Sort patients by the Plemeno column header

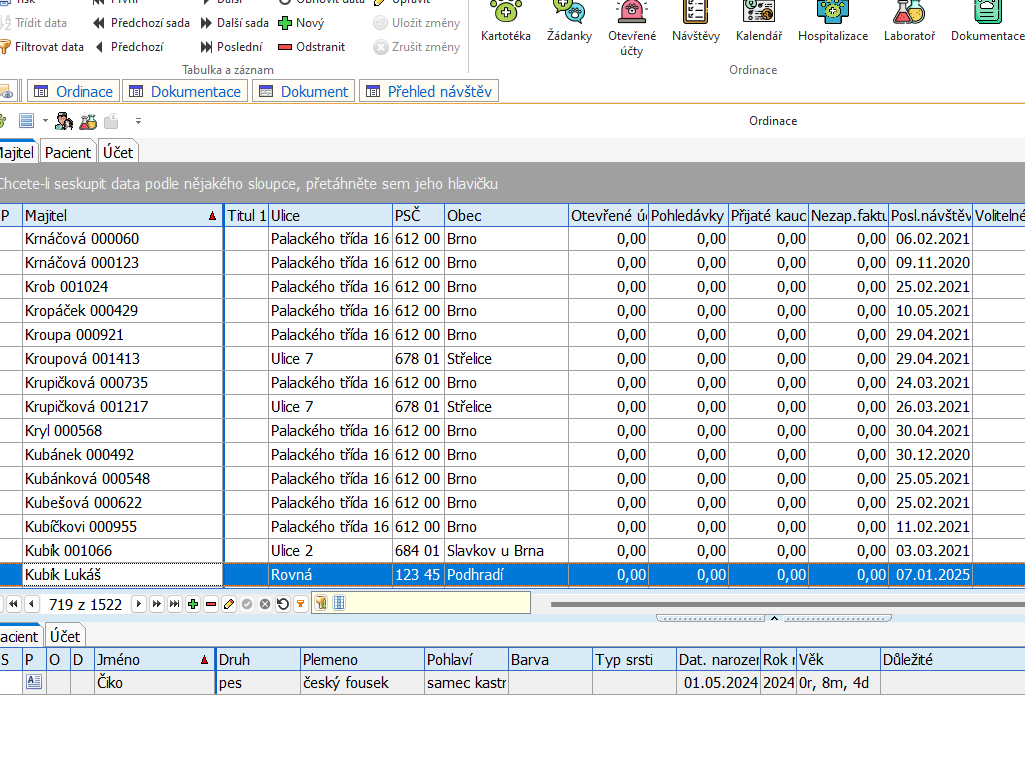coord(362,660)
